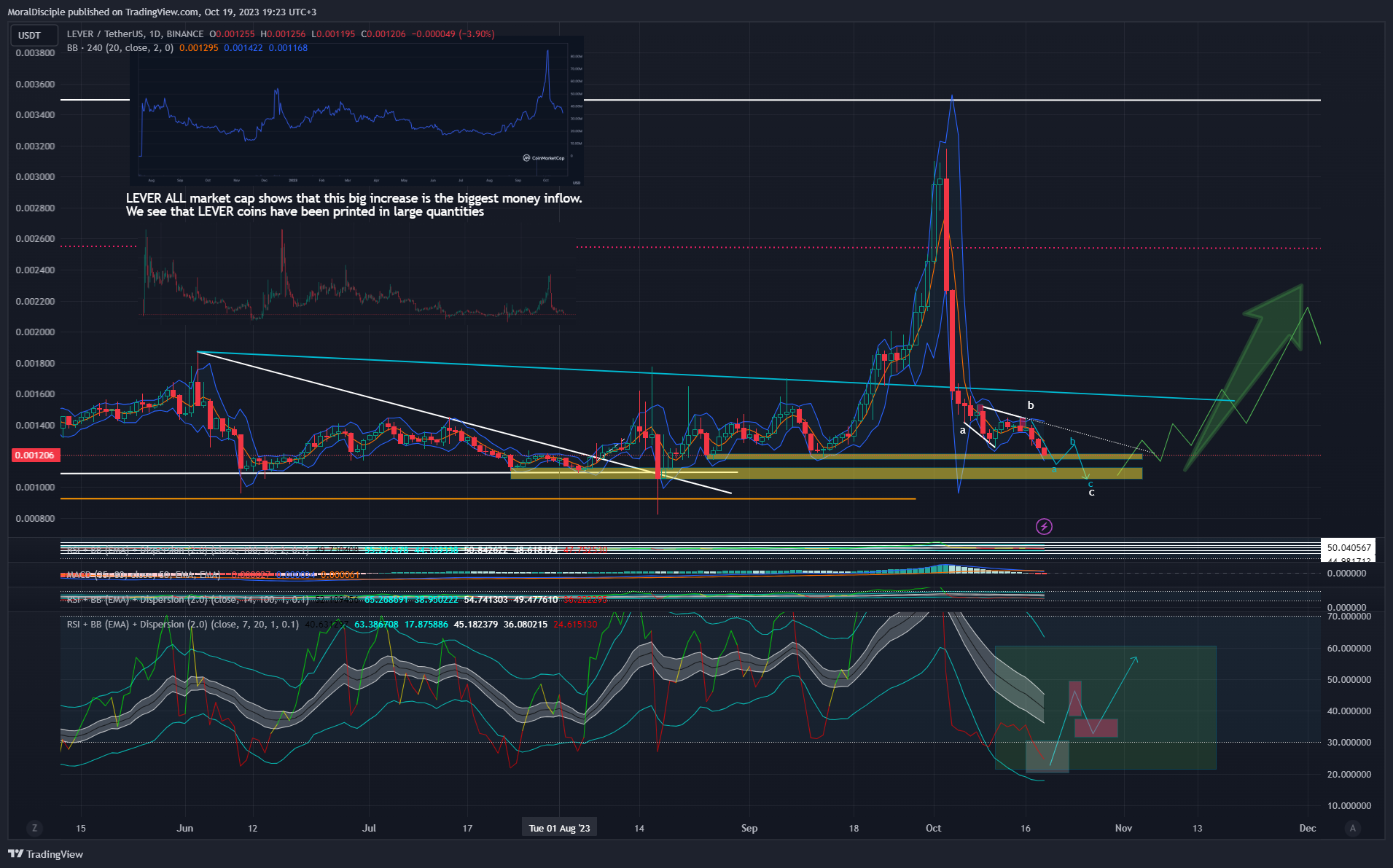Click the close value C0.001206 in legend
Viewport: 1393px width, 868px height.
pos(383,34)
